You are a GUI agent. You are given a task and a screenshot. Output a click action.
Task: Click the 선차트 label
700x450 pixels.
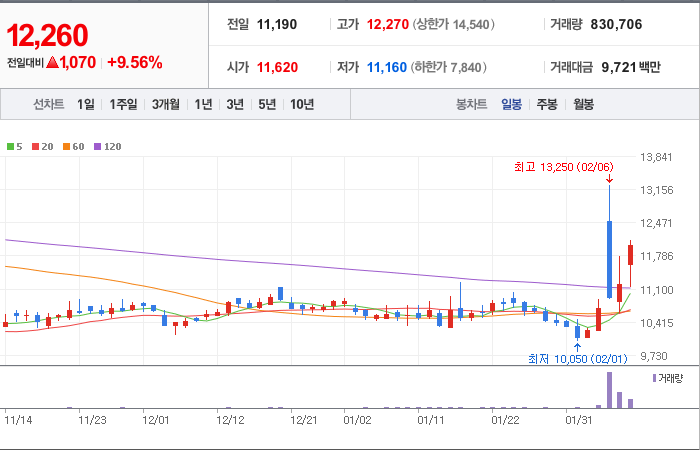(49, 104)
